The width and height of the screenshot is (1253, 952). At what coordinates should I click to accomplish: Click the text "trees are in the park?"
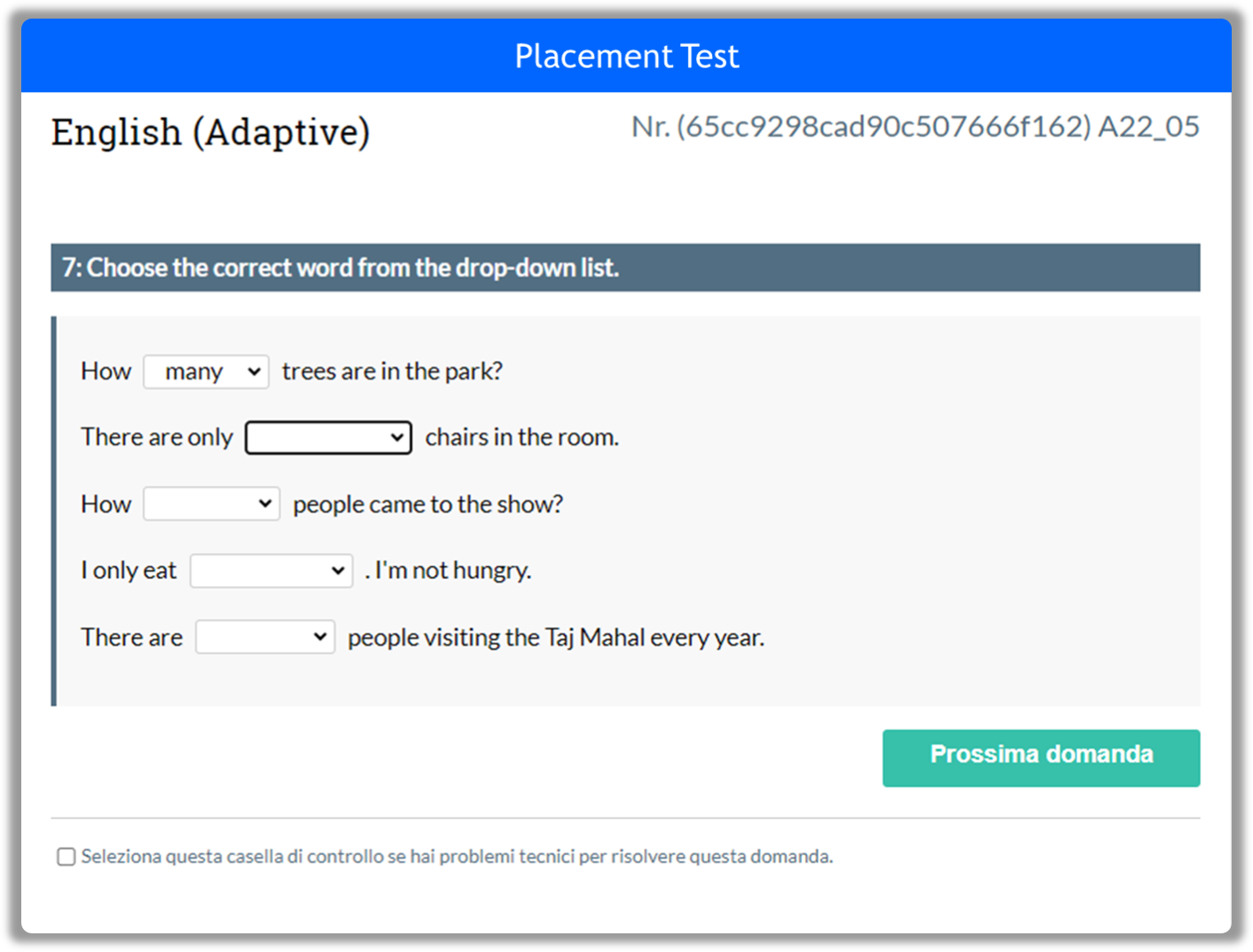(x=392, y=371)
